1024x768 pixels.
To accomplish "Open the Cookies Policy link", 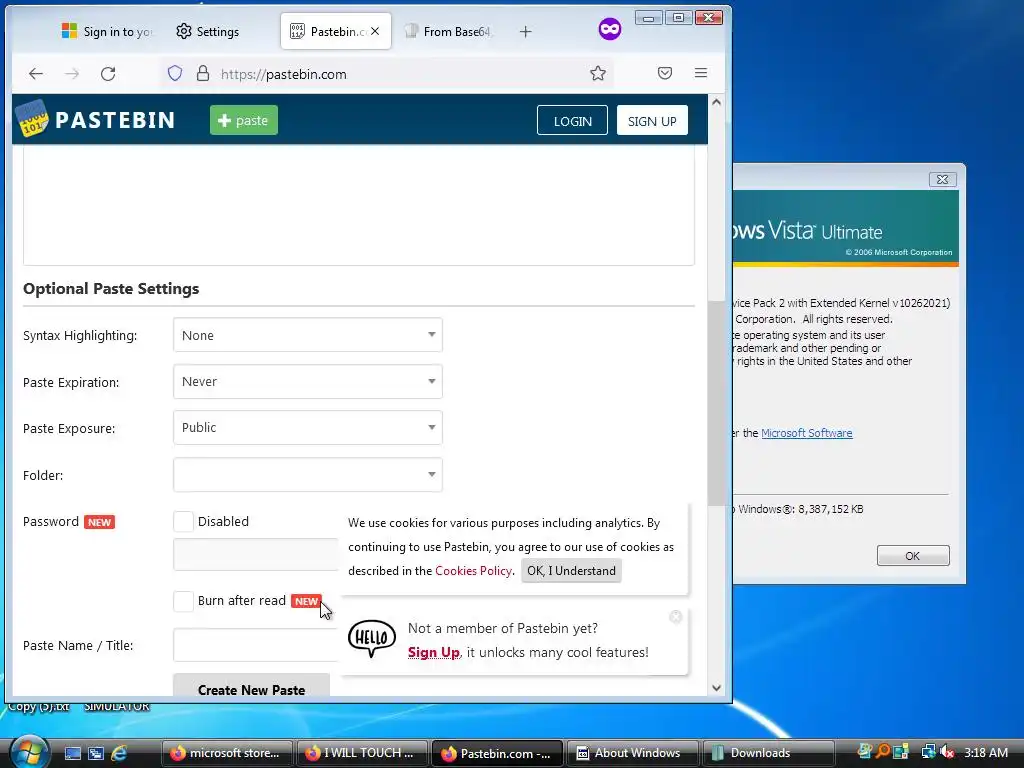I will coord(473,571).
